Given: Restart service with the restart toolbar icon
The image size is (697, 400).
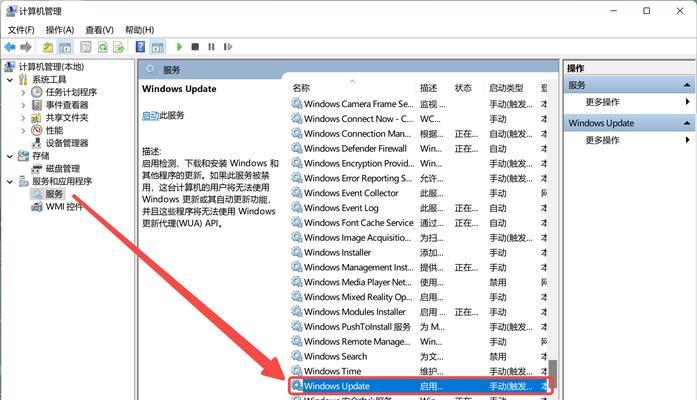Looking at the screenshot, I should tap(228, 47).
